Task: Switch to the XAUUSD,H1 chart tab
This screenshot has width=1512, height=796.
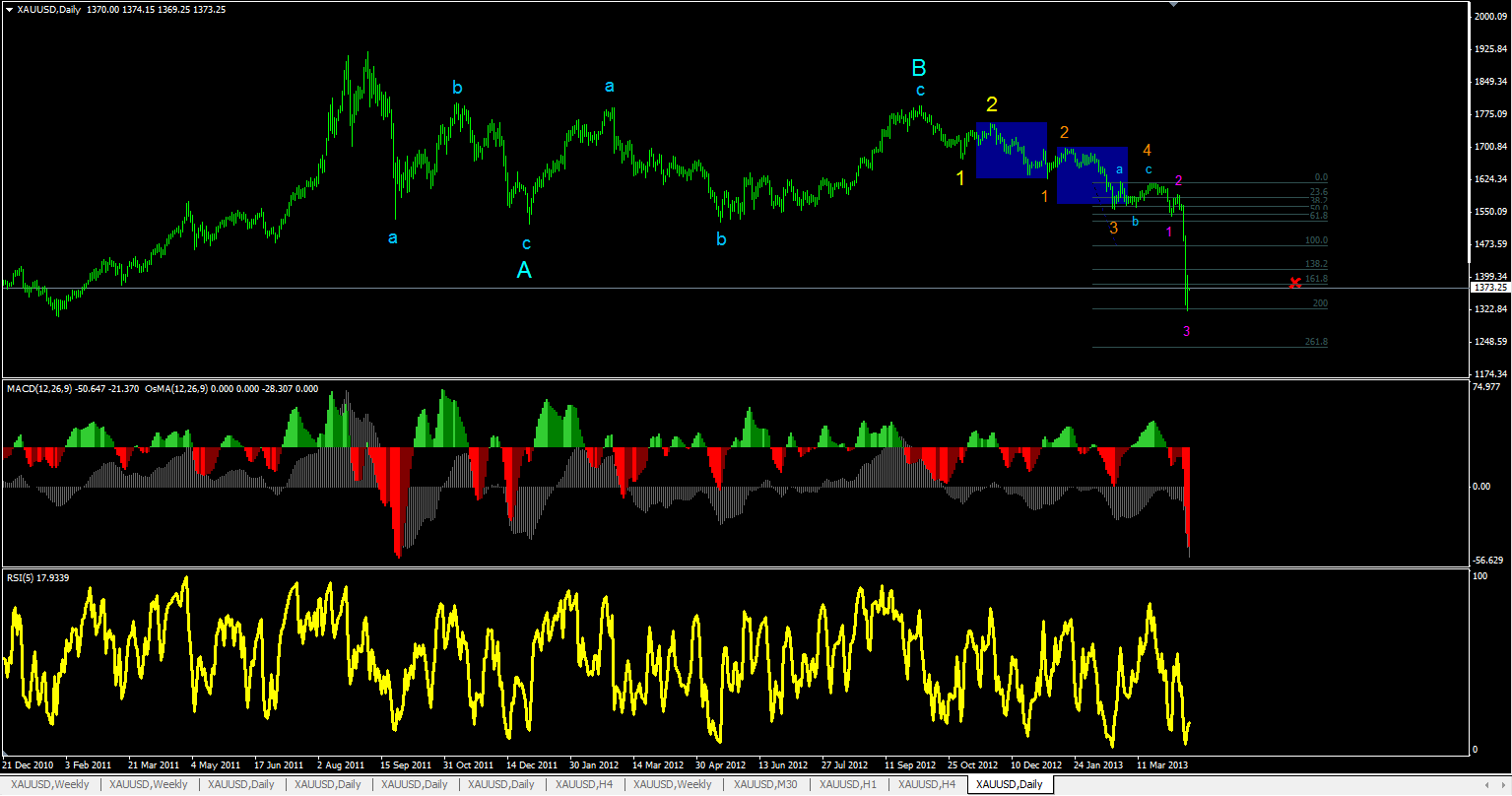Action: tap(848, 784)
